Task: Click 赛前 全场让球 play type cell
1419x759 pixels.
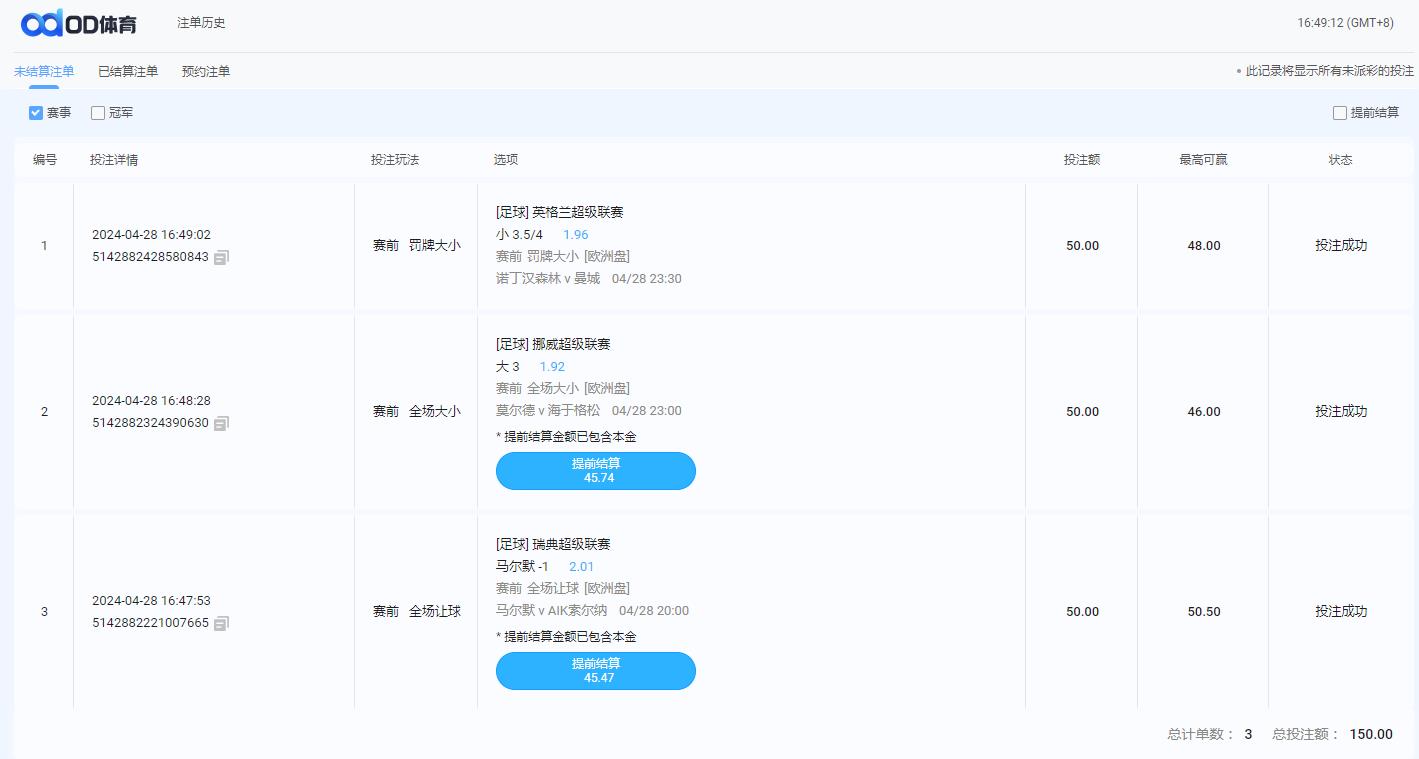Action: [417, 611]
